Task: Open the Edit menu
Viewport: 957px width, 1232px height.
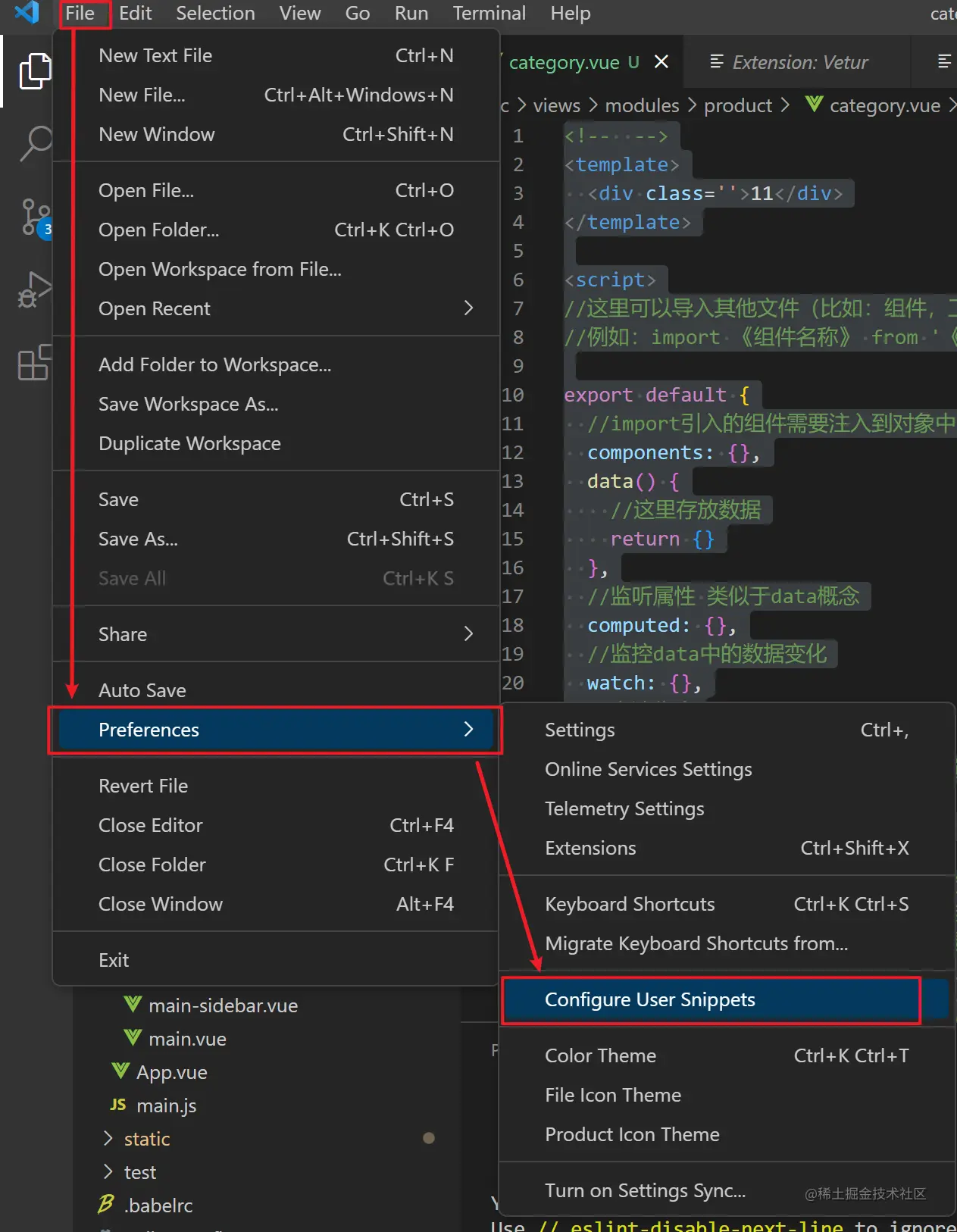Action: tap(136, 13)
